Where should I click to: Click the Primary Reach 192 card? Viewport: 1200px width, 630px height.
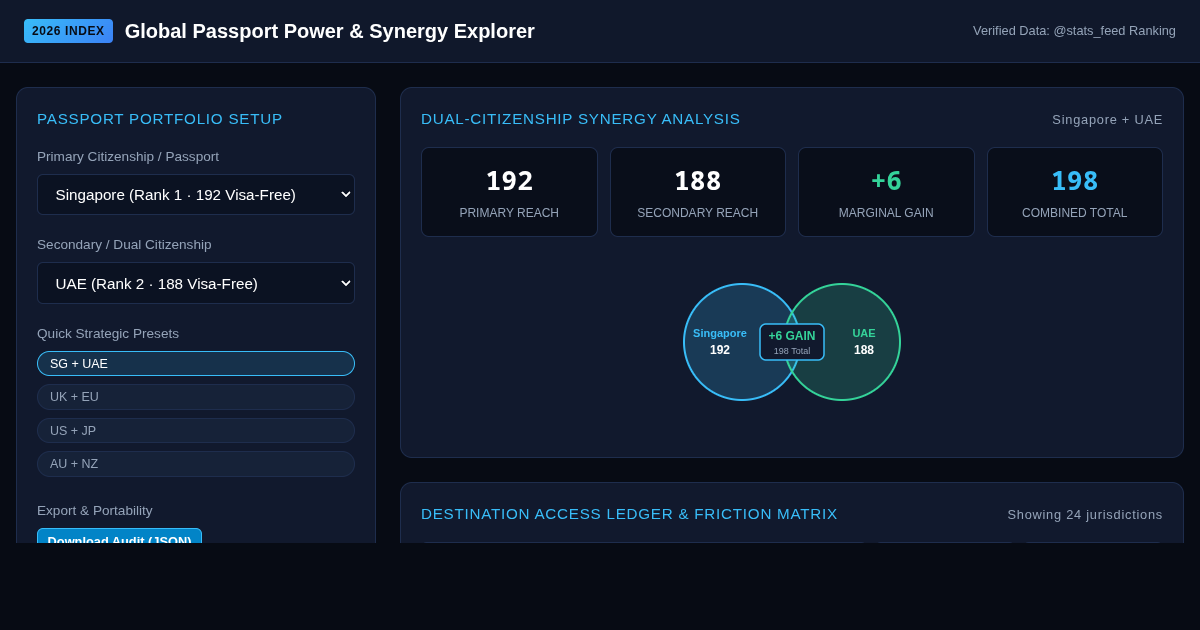click(x=509, y=192)
